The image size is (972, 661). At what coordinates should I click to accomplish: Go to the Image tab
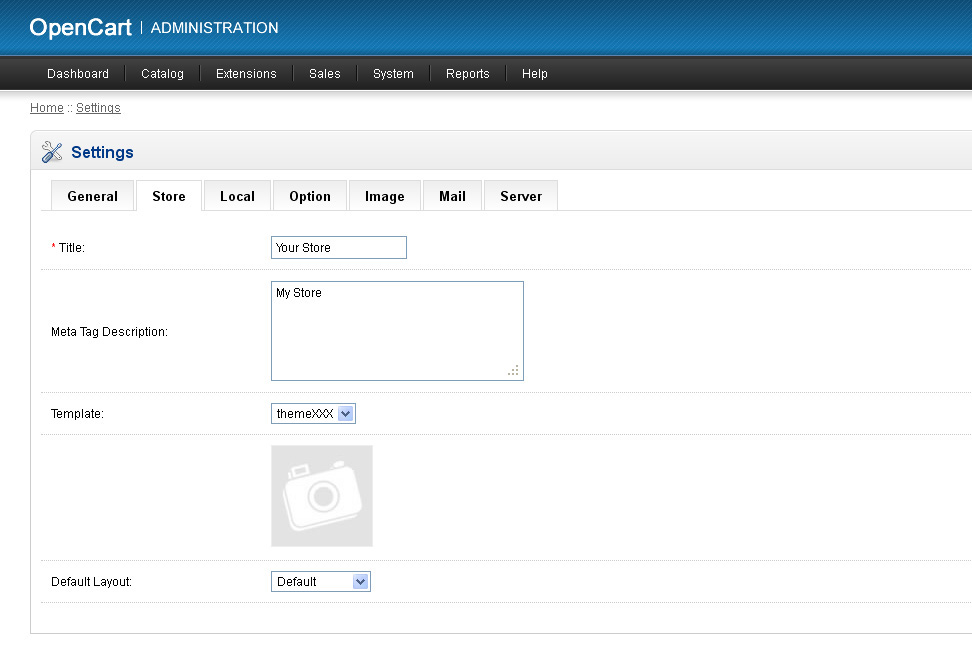[384, 196]
